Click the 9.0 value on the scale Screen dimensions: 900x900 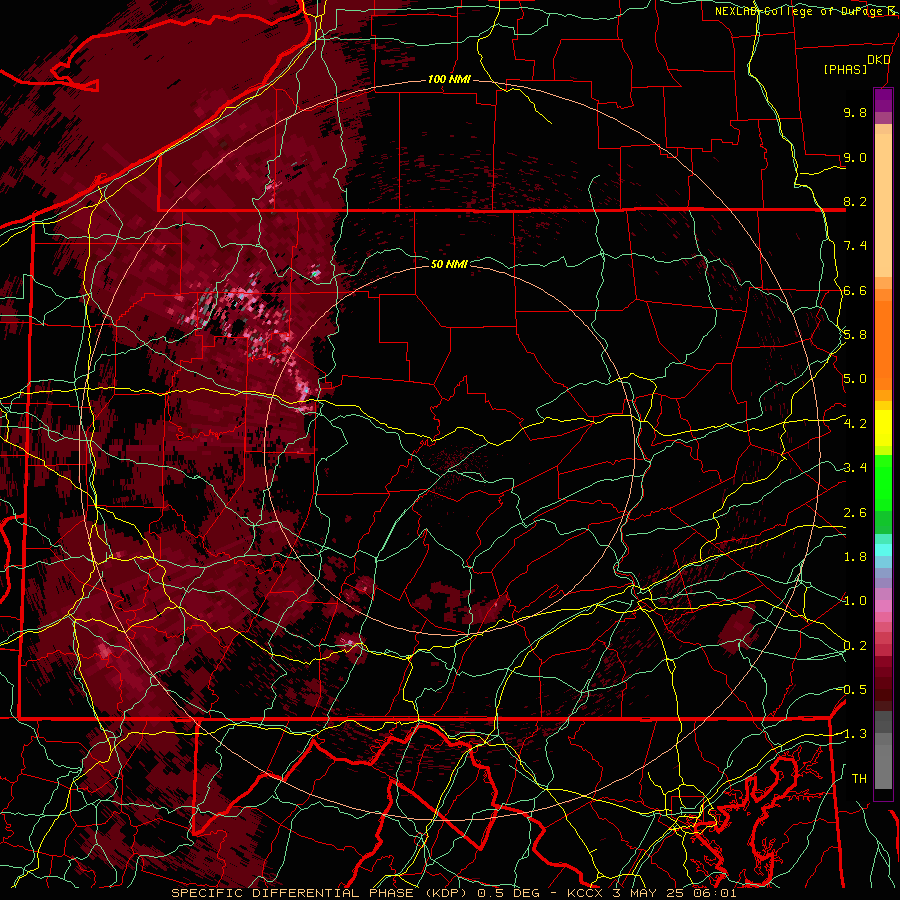coord(855,157)
